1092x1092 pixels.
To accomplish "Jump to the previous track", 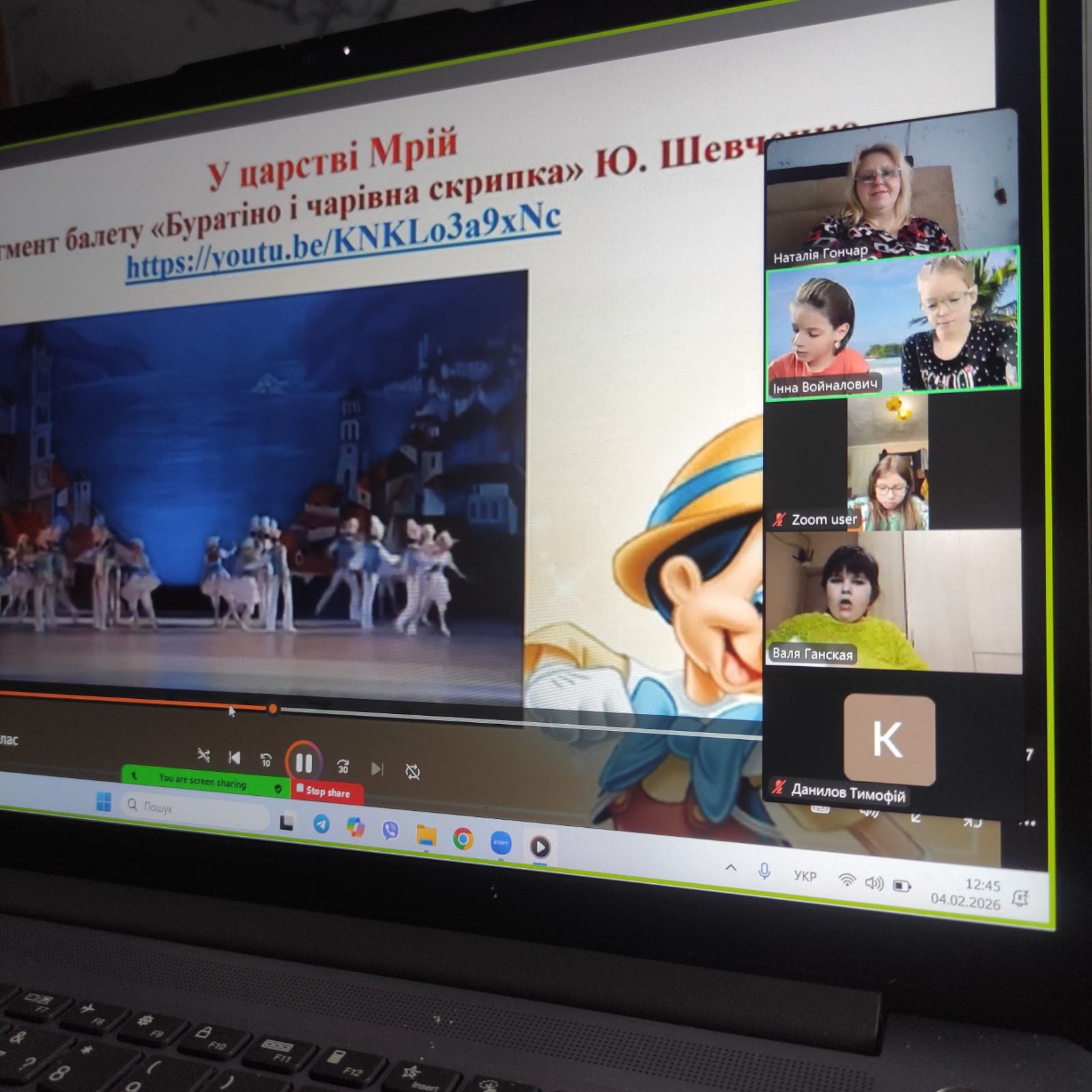I will point(234,757).
